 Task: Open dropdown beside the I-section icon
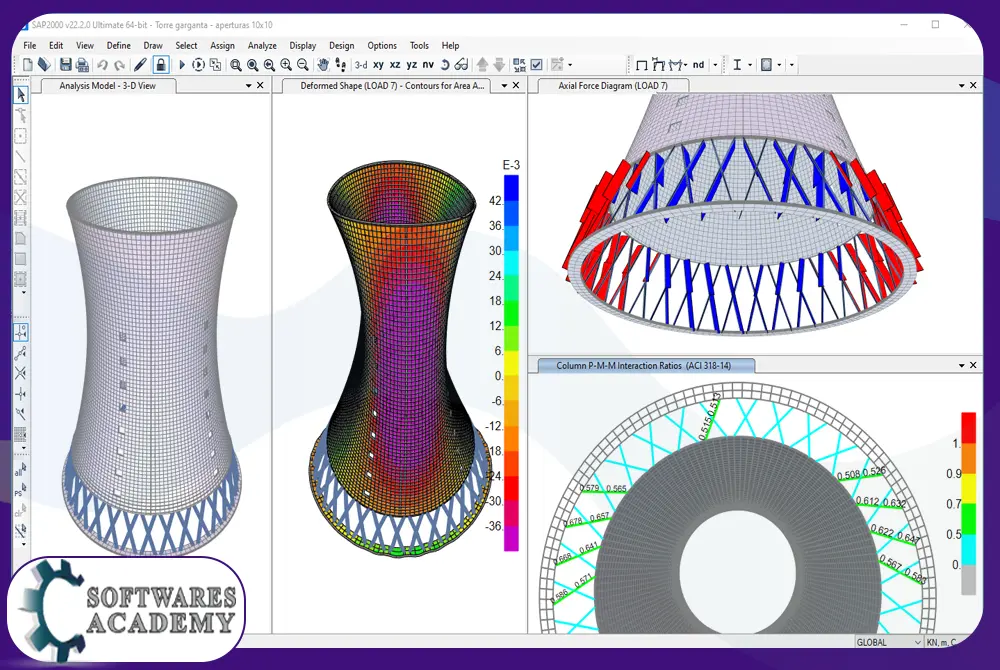click(x=750, y=64)
